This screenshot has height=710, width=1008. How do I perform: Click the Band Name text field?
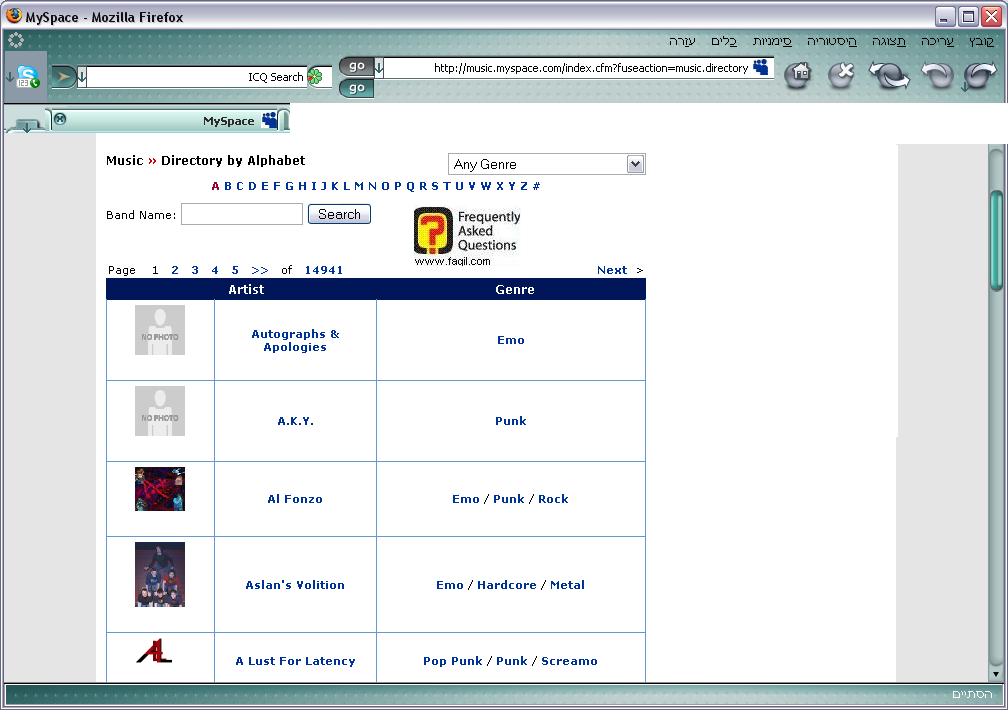pos(241,214)
